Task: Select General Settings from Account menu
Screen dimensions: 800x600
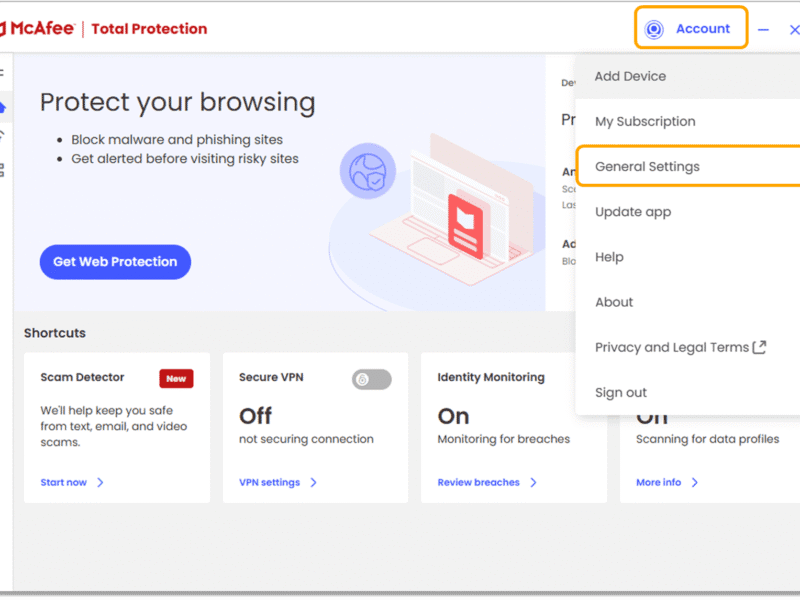Action: tap(647, 167)
